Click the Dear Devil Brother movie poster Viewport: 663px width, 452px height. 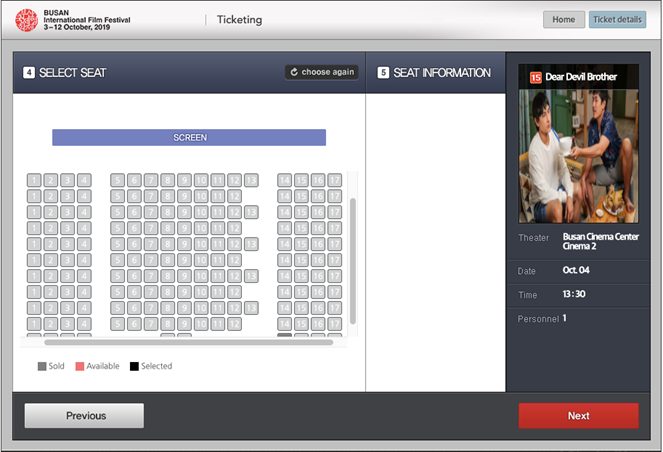(578, 156)
